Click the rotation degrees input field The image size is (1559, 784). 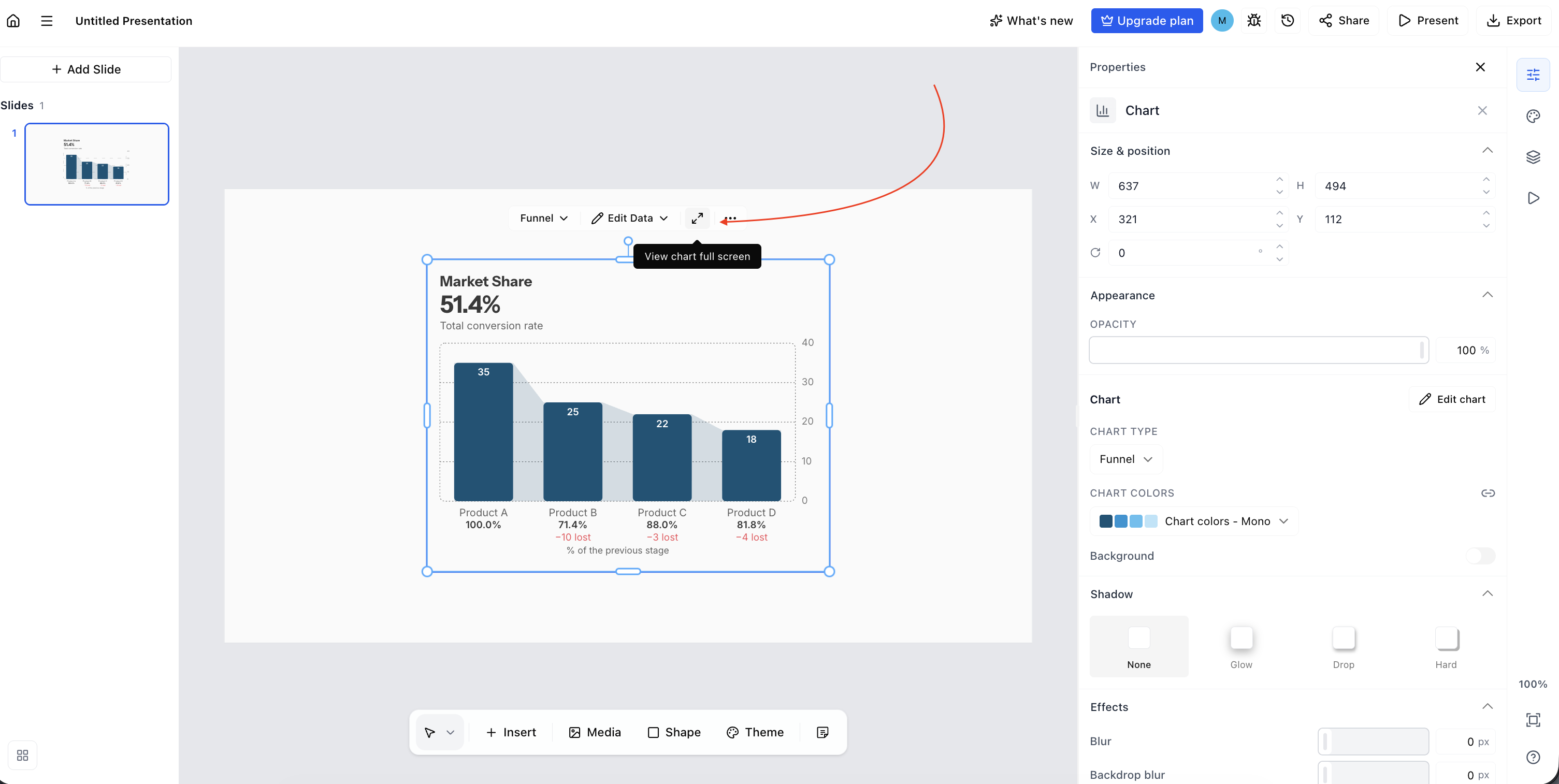pos(1199,253)
